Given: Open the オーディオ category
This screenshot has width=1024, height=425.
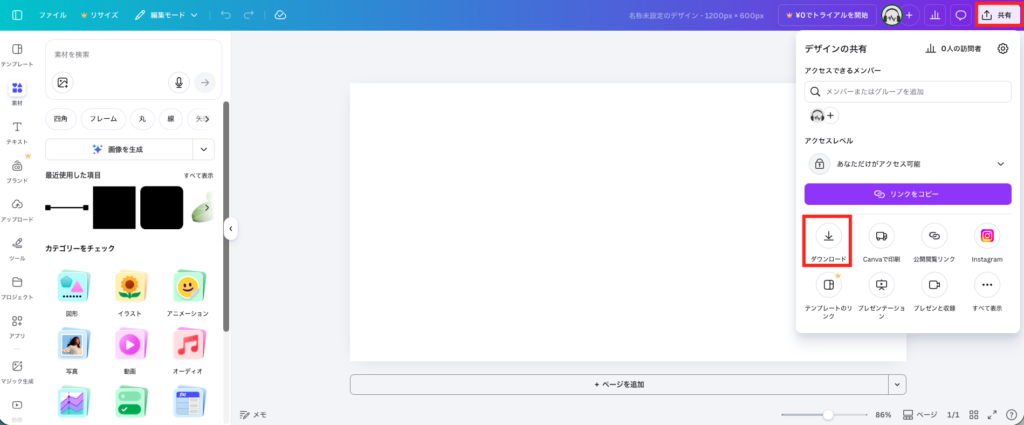Looking at the screenshot, I should point(187,351).
